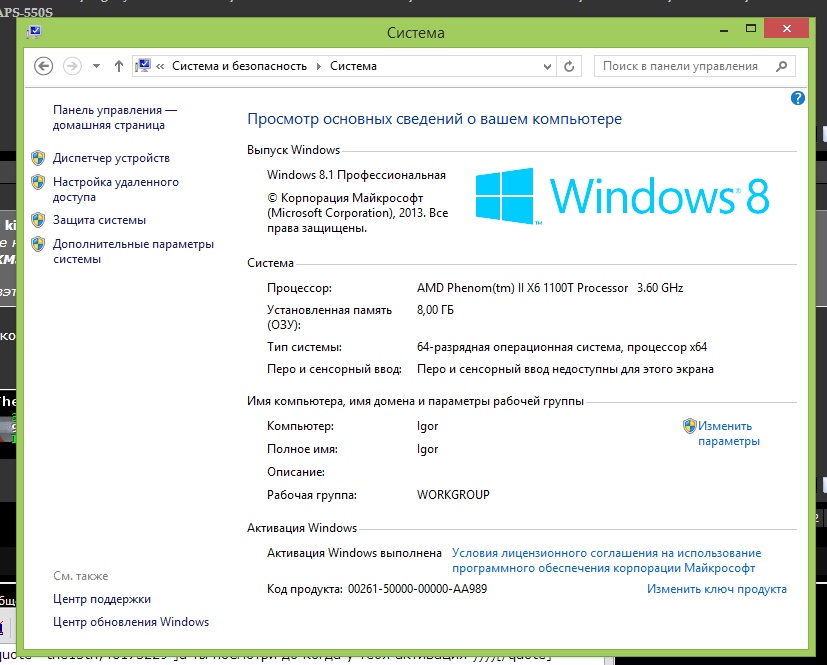This screenshot has height=665, width=827.
Task: Click the 'Процессор:' label
Action: (x=300, y=288)
